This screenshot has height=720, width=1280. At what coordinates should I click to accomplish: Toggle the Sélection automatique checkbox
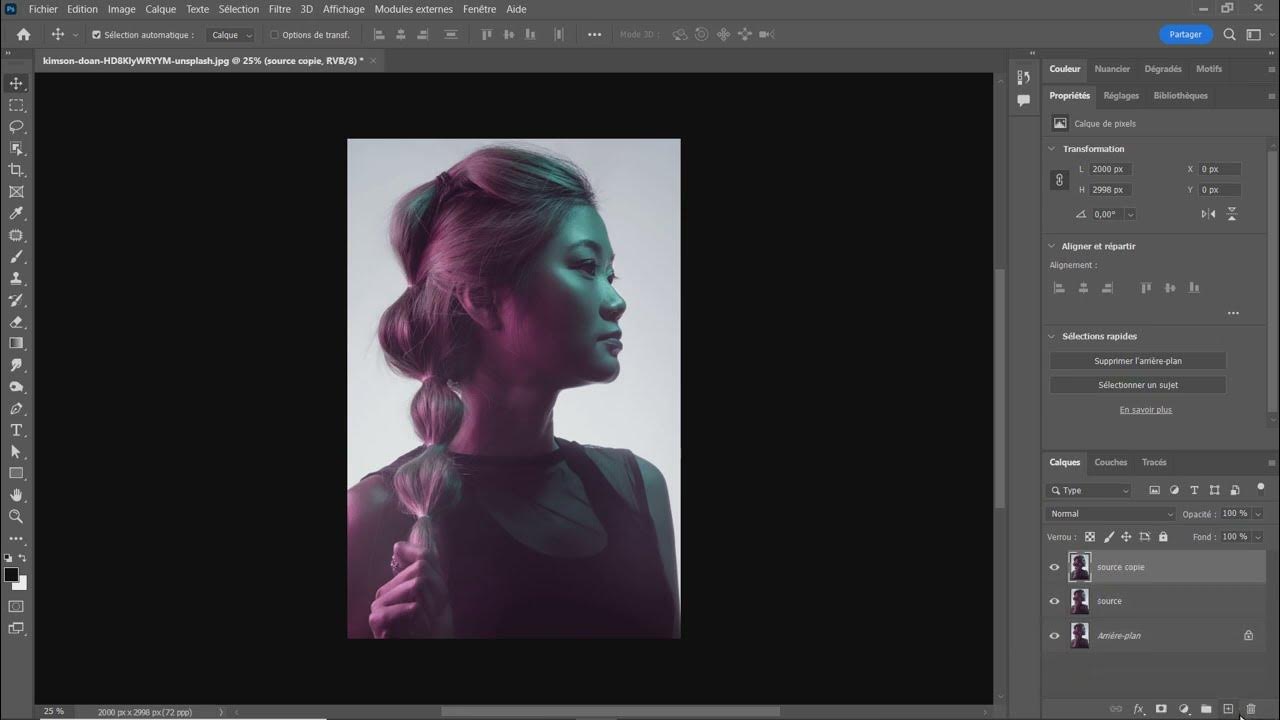tap(97, 35)
